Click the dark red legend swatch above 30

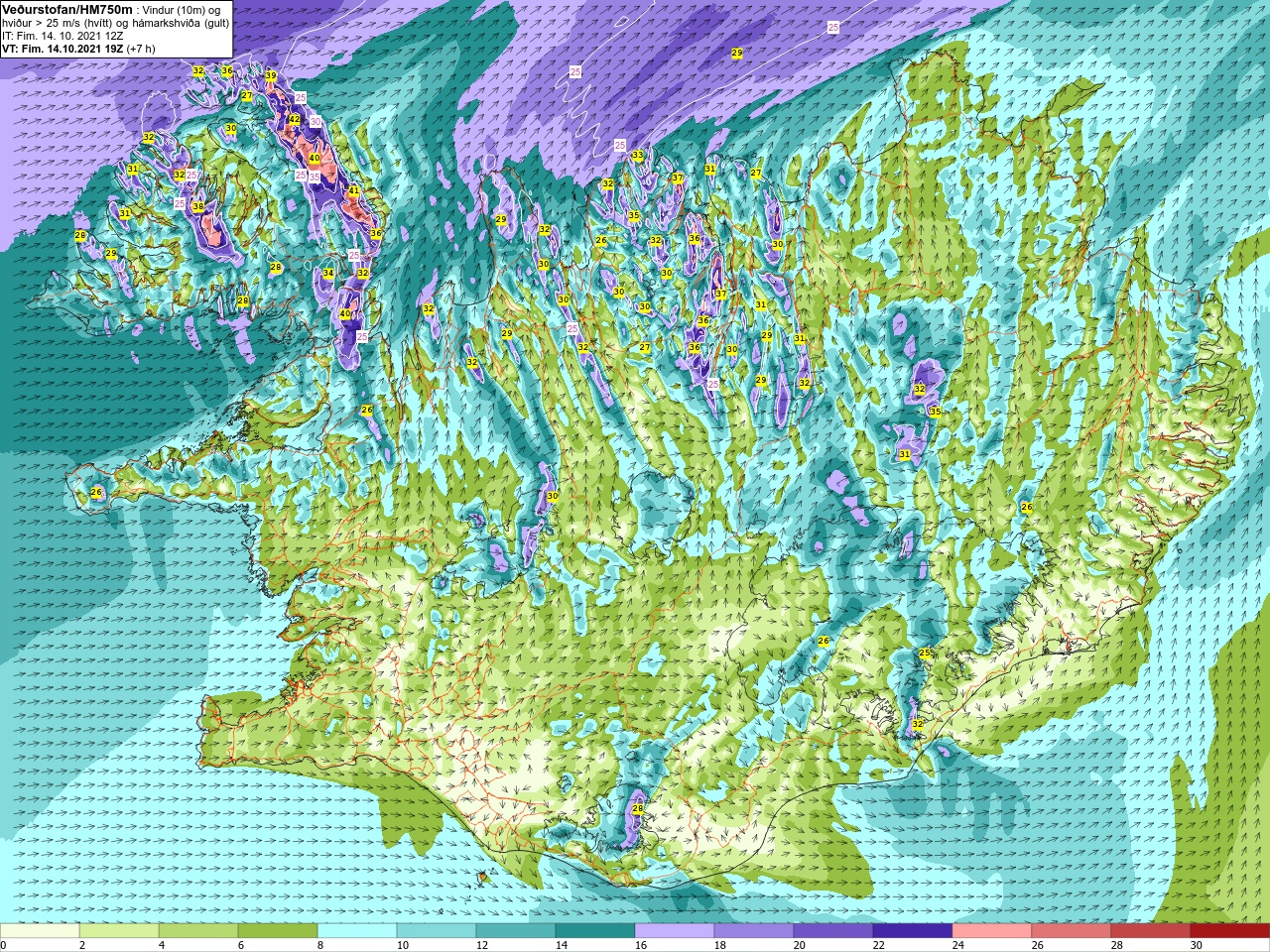pyautogui.click(x=1230, y=931)
